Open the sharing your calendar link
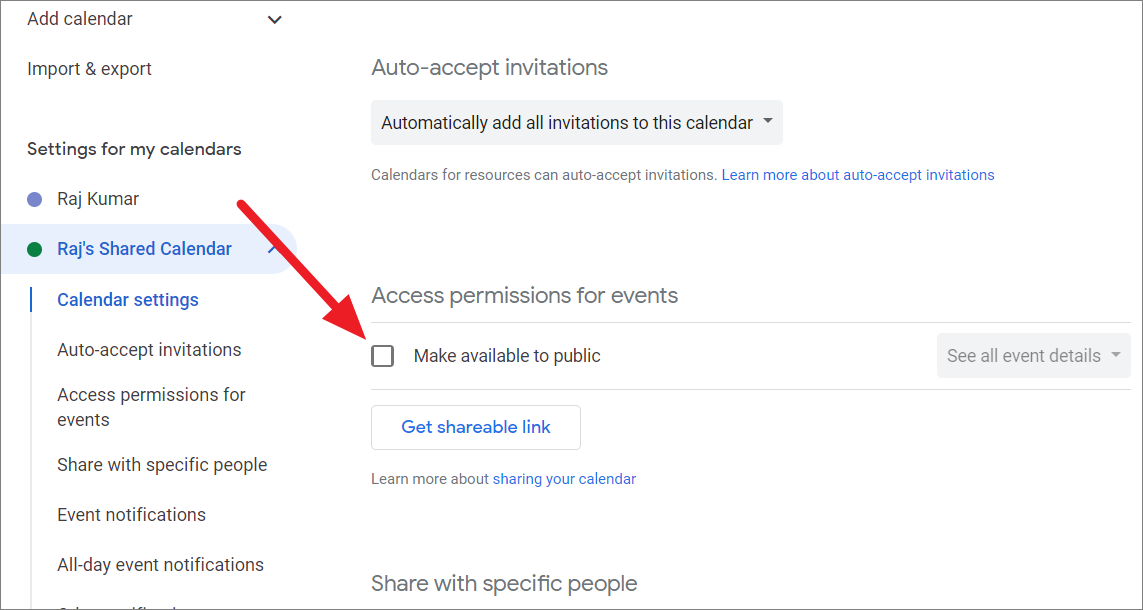Screen dimensions: 1143x610 (x=564, y=479)
